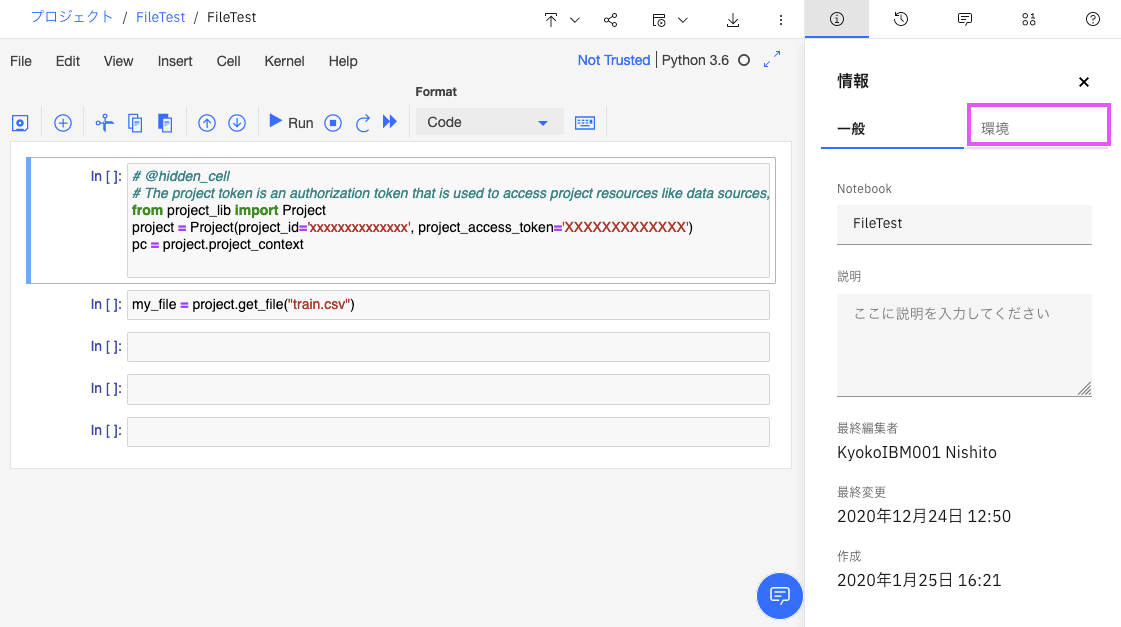This screenshot has width=1121, height=627.
Task: Paste cells below icon
Action: (x=165, y=123)
